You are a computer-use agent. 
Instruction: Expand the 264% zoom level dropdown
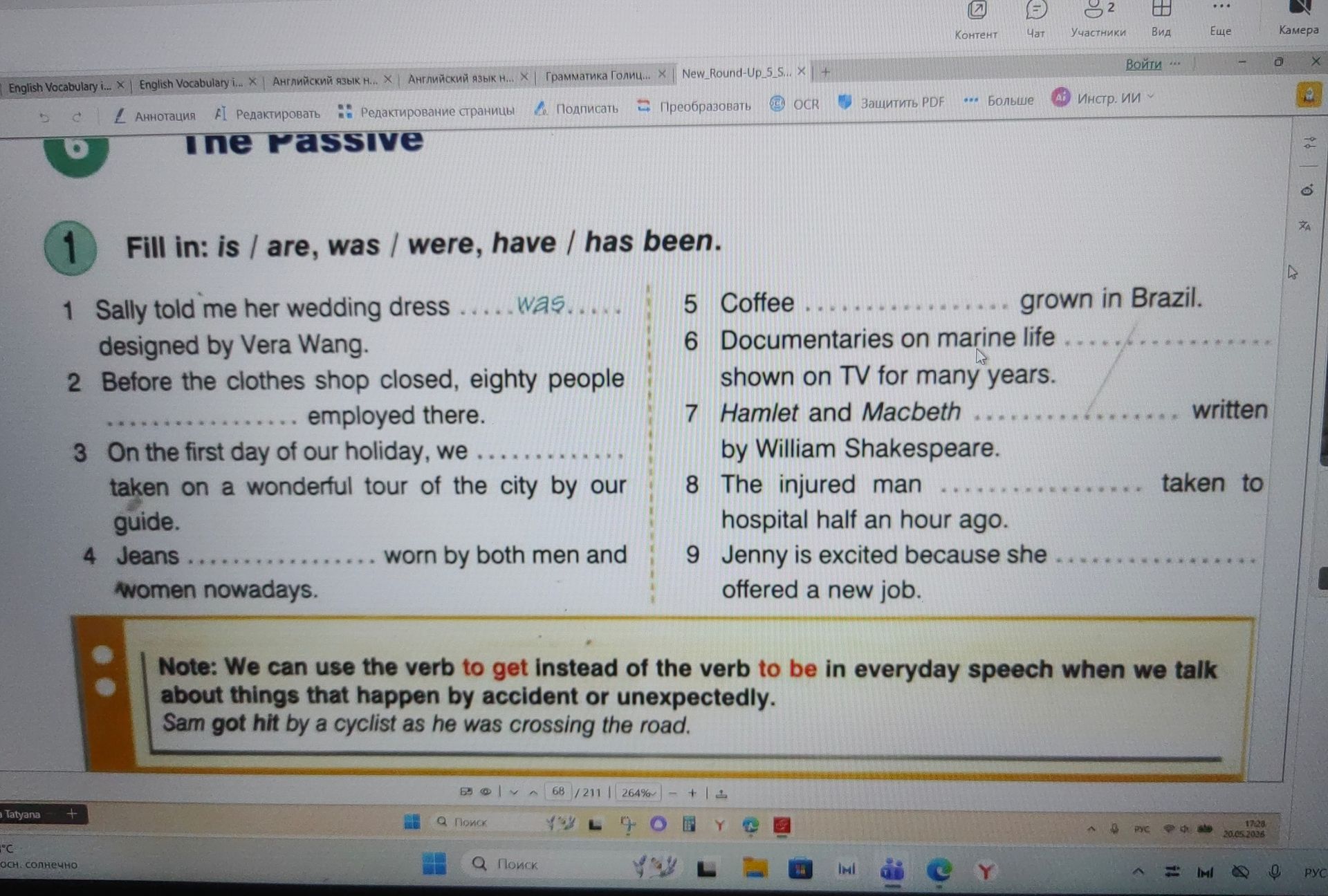pos(639,792)
